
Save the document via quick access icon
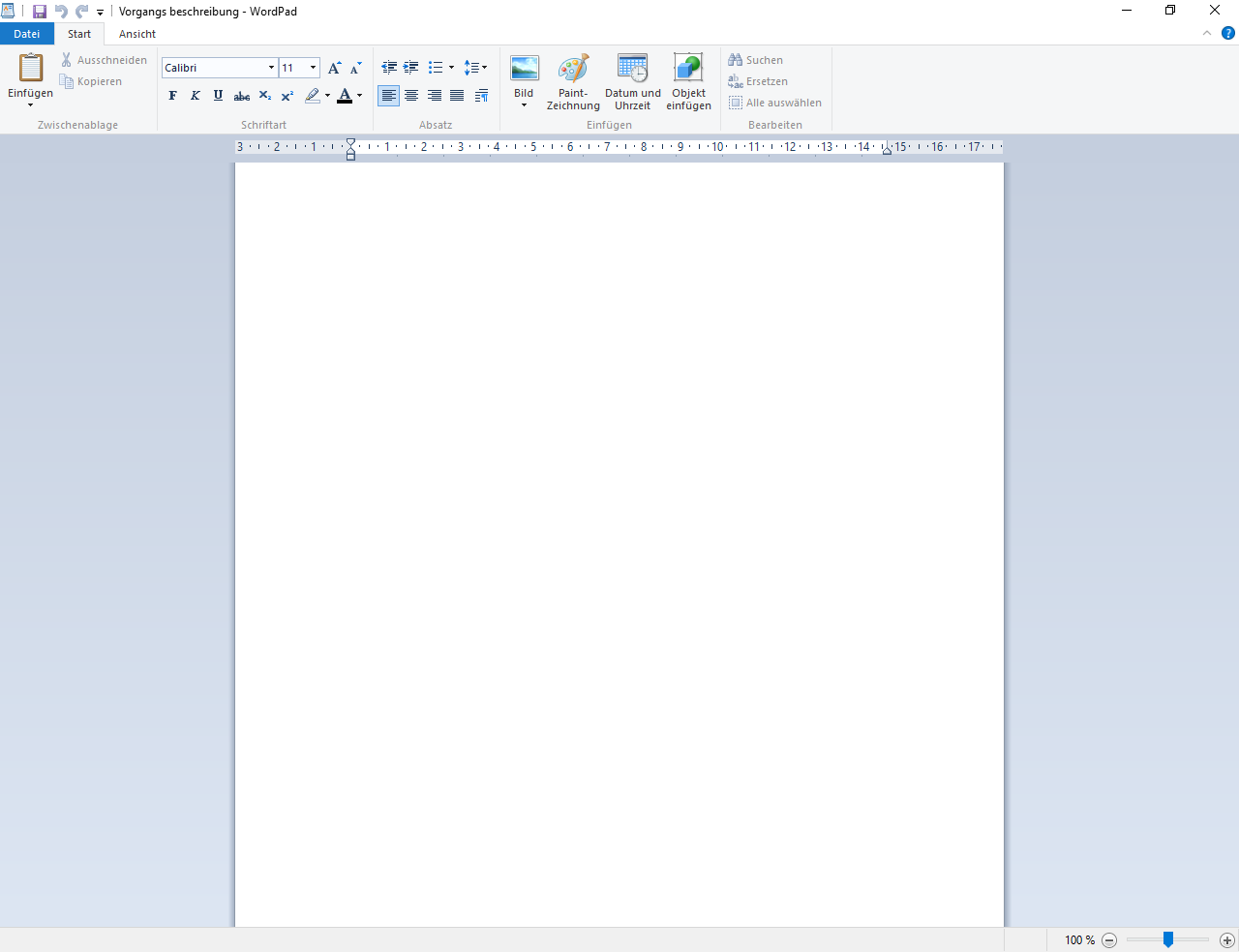pyautogui.click(x=40, y=12)
